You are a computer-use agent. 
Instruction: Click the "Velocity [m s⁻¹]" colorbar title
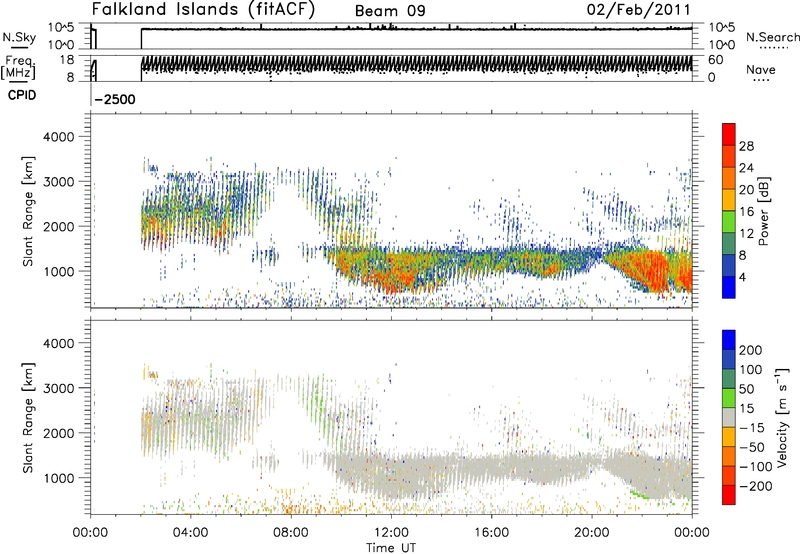click(x=782, y=417)
